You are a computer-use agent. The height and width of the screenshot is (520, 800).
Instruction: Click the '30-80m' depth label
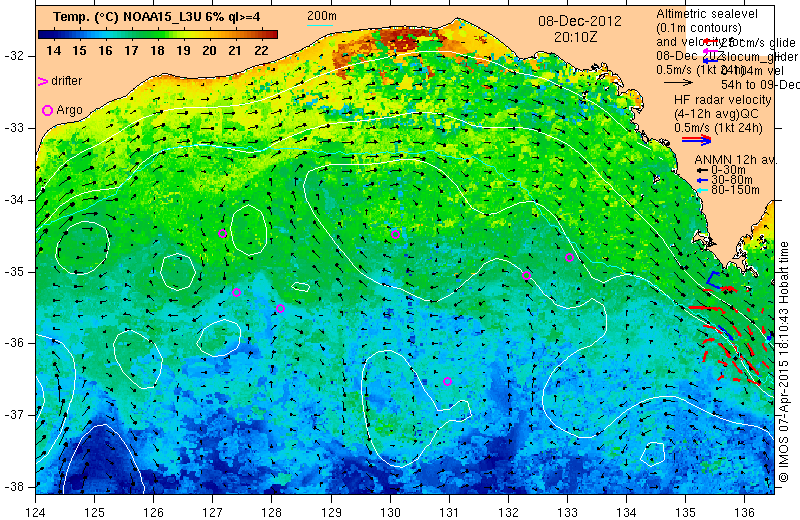click(x=732, y=180)
